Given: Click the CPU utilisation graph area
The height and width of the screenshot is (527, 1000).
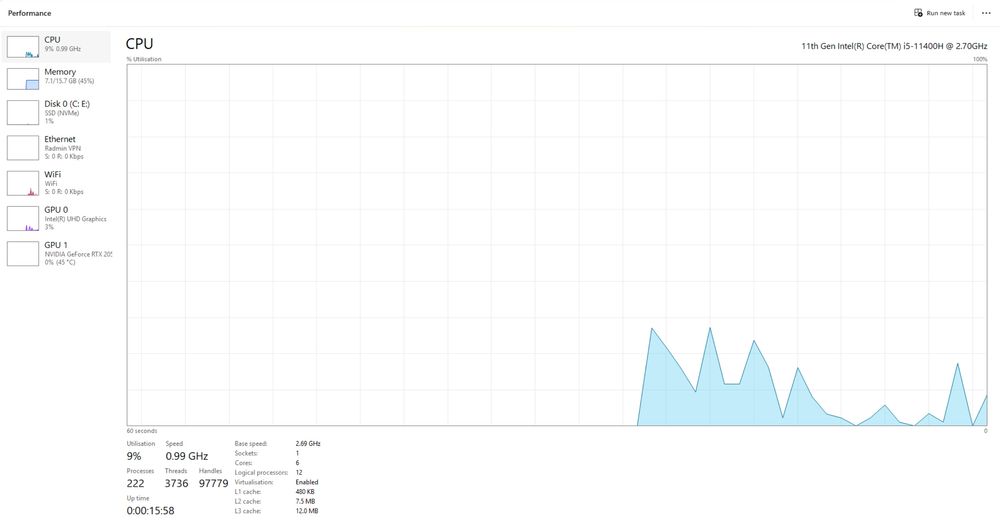Looking at the screenshot, I should 557,244.
